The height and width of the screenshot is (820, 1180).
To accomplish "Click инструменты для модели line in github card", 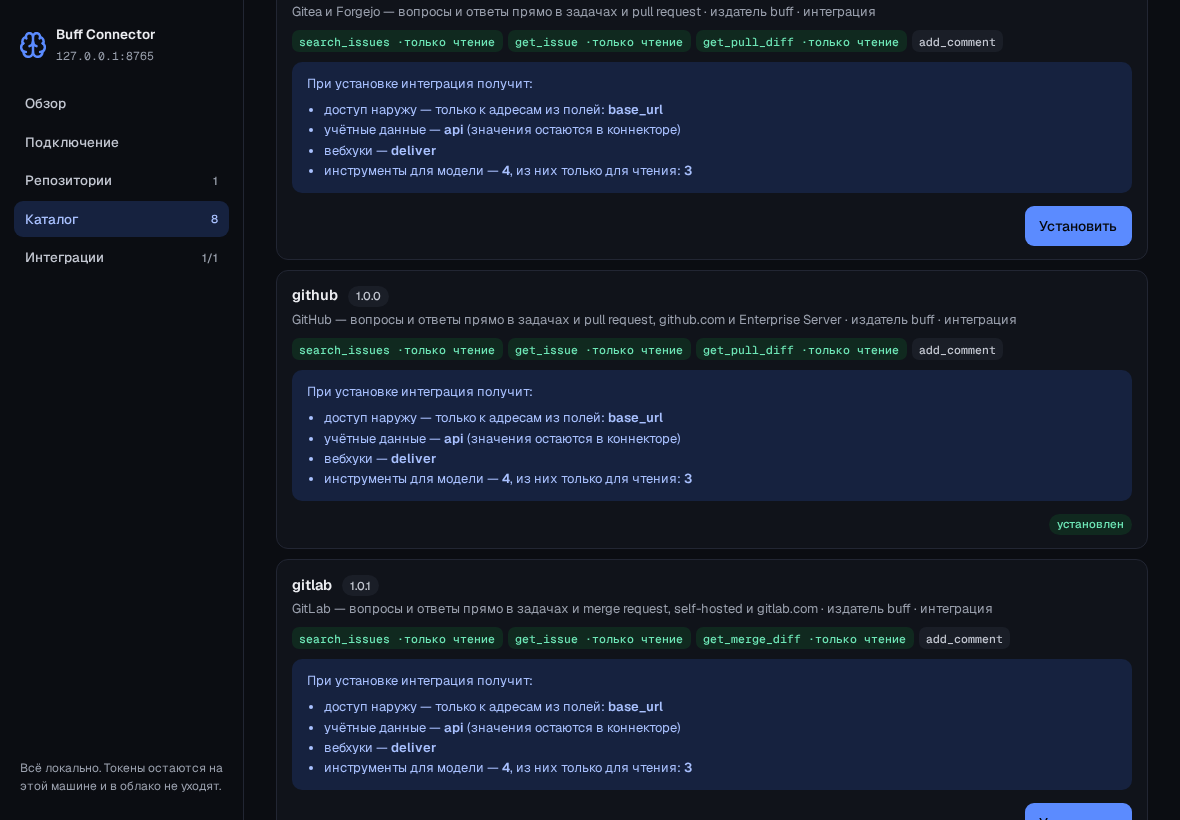I will pos(508,479).
